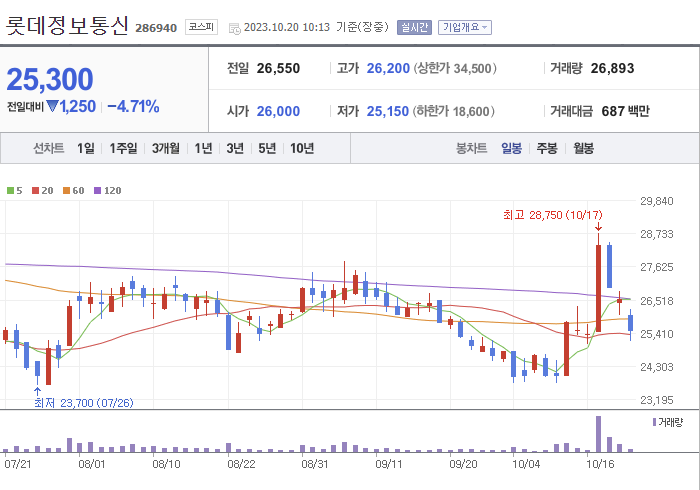Click the tallest volume bar near 10/16
The width and height of the screenshot is (700, 490).
click(x=598, y=434)
